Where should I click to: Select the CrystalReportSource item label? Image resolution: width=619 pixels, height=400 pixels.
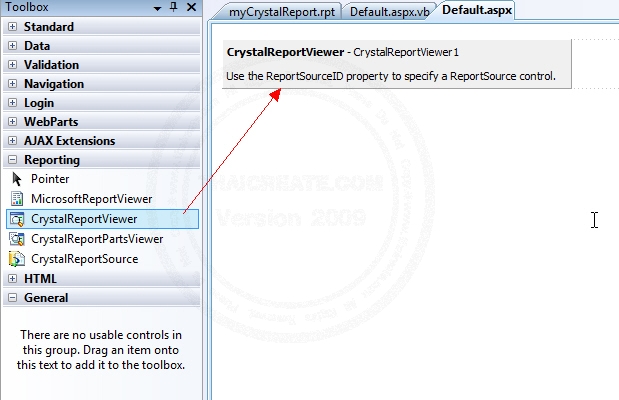point(84,259)
